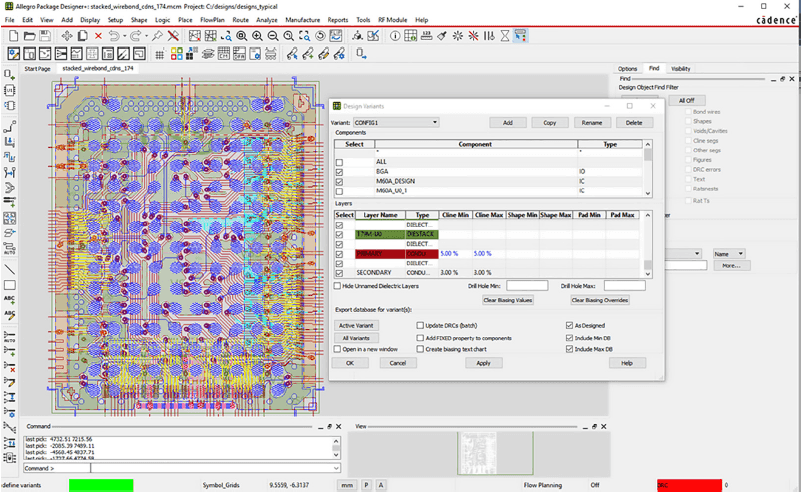Click the mm units status button
Image resolution: width=806 pixels, height=496 pixels.
coord(347,486)
